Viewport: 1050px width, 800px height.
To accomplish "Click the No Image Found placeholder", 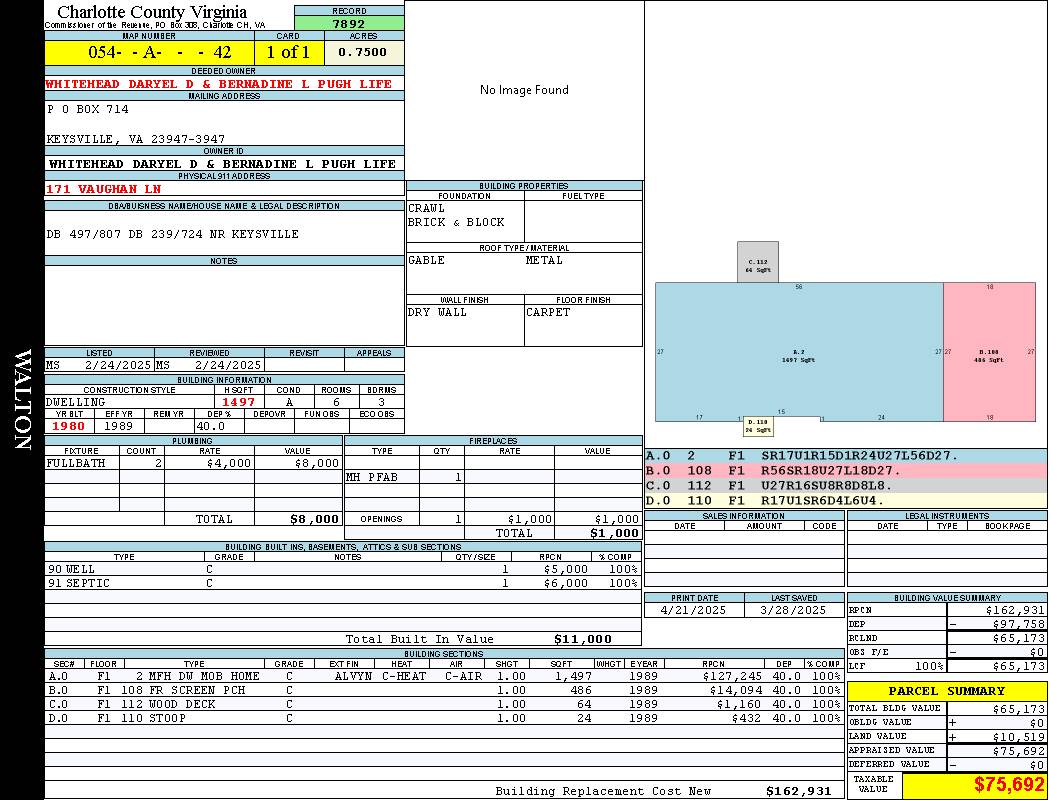I will point(524,90).
